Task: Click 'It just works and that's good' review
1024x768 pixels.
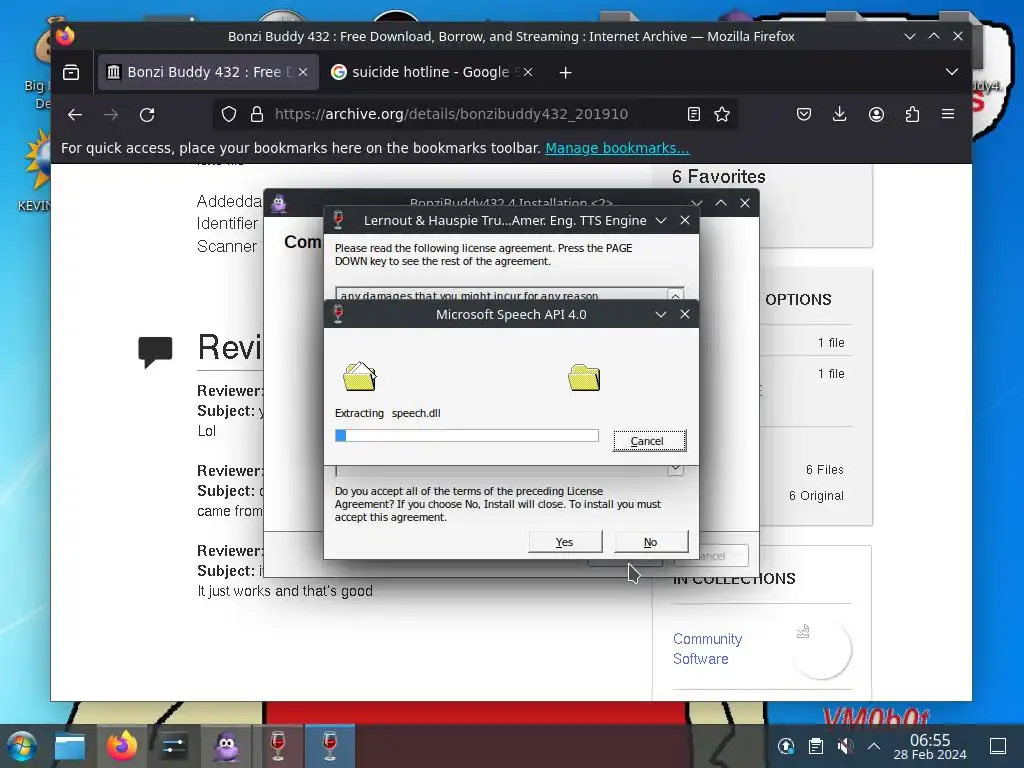Action: 285,591
